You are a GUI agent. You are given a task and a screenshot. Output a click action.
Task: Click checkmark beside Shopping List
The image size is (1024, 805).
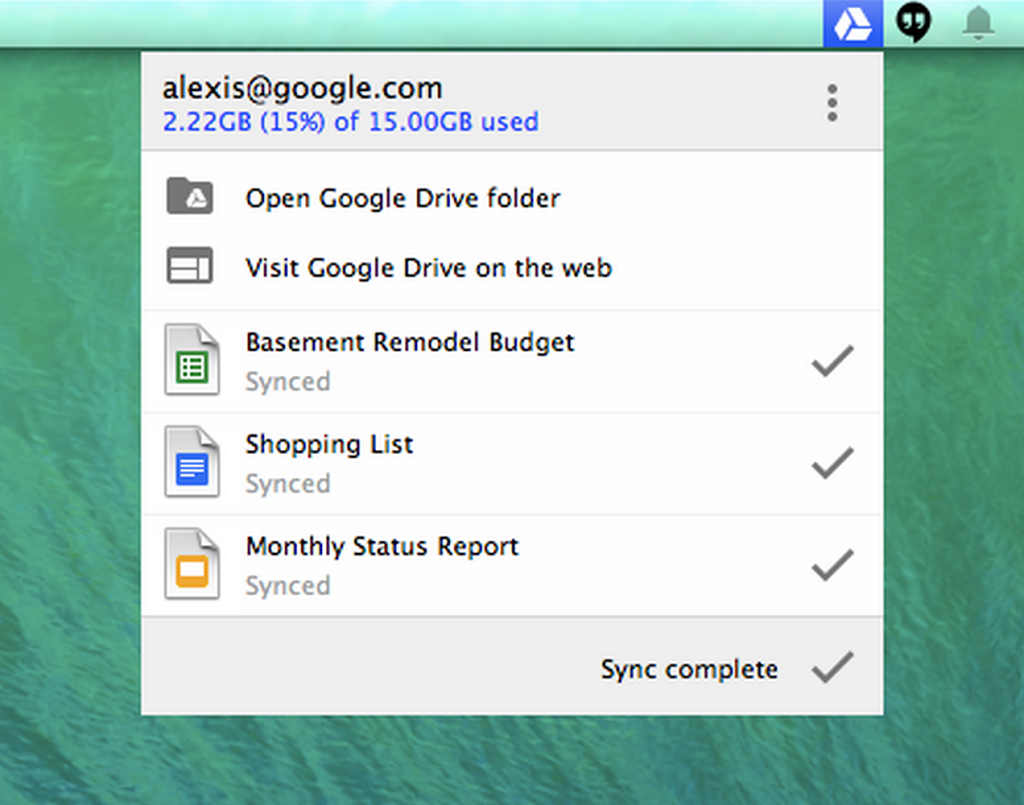click(832, 463)
